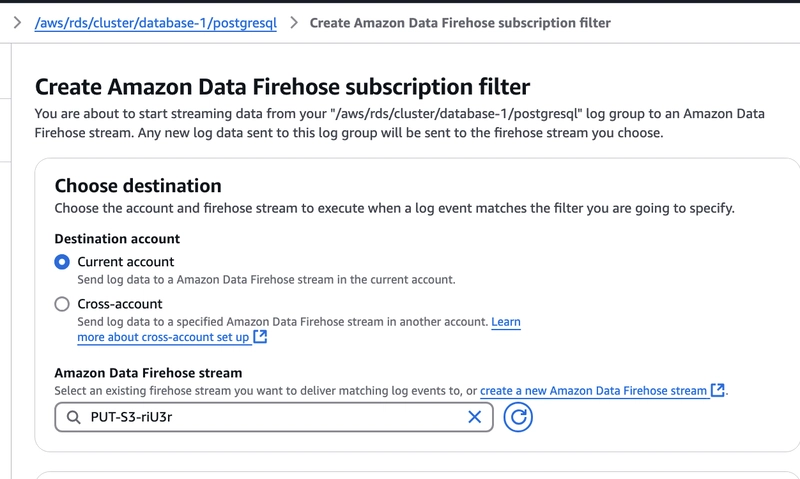The height and width of the screenshot is (479, 800).
Task: Click the Amazon Data Firehose stream field label
Action: pyautogui.click(x=148, y=373)
